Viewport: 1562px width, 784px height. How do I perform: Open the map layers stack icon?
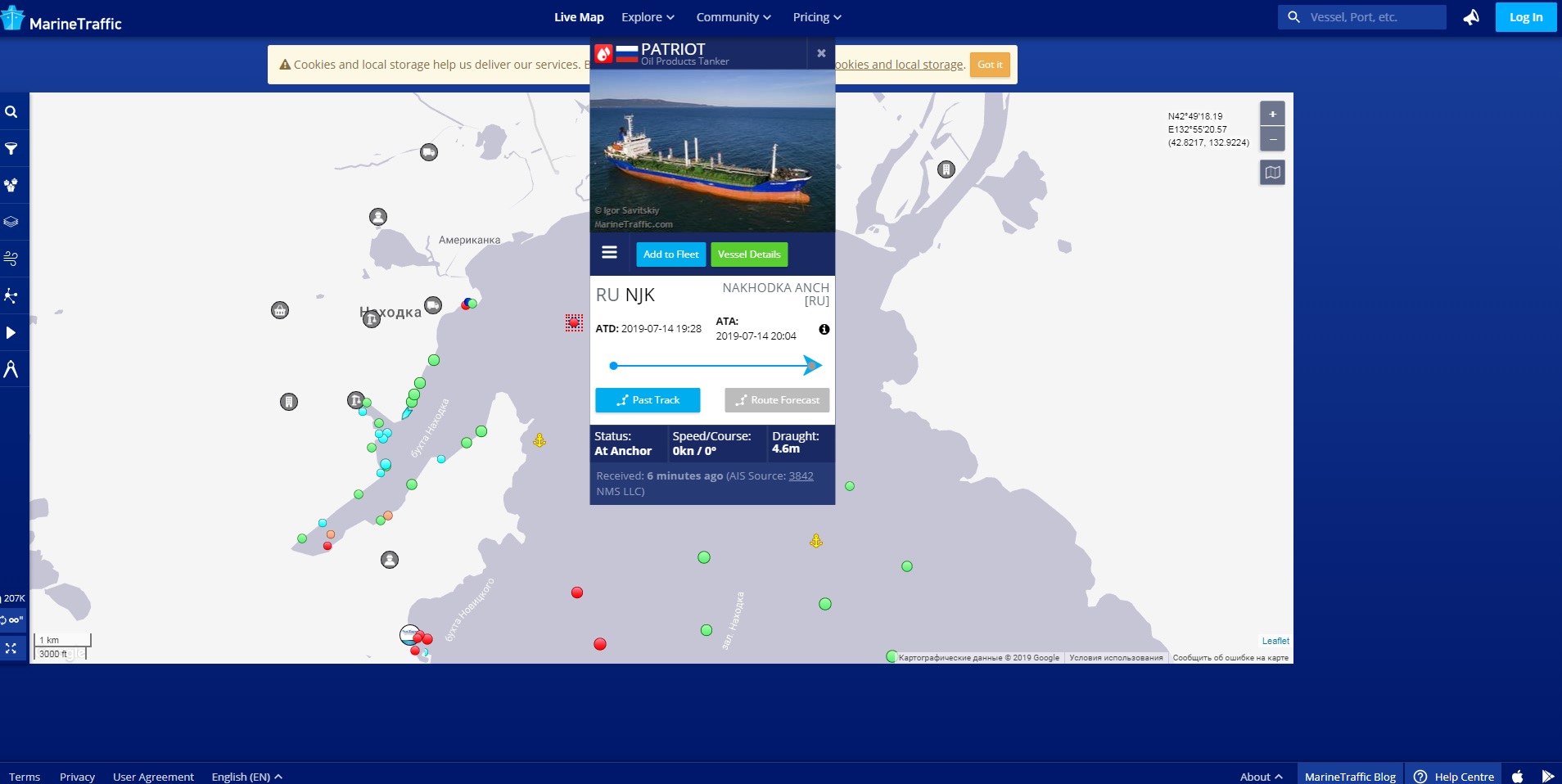coord(11,222)
